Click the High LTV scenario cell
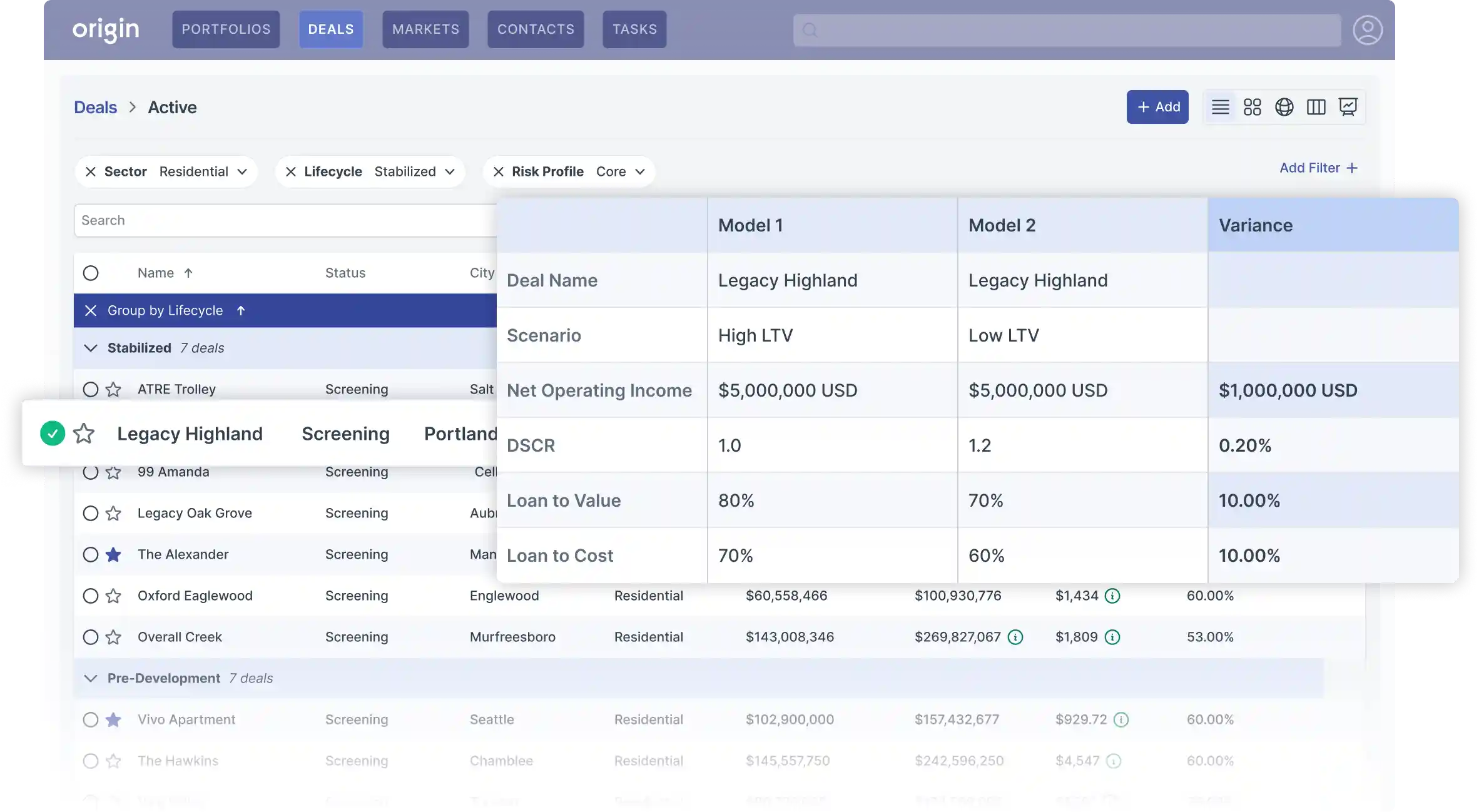Viewport: 1479px width, 812px height. pos(832,335)
